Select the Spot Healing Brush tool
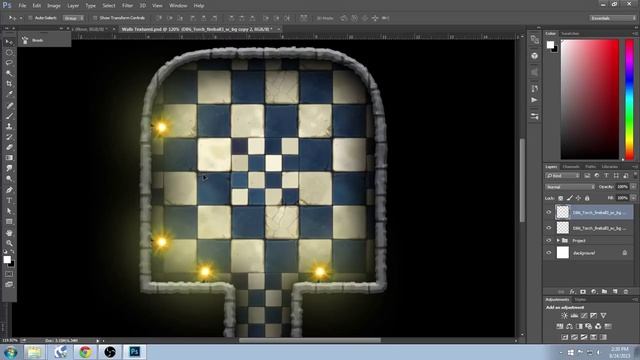Image resolution: width=640 pixels, height=360 pixels. pyautogui.click(x=9, y=106)
